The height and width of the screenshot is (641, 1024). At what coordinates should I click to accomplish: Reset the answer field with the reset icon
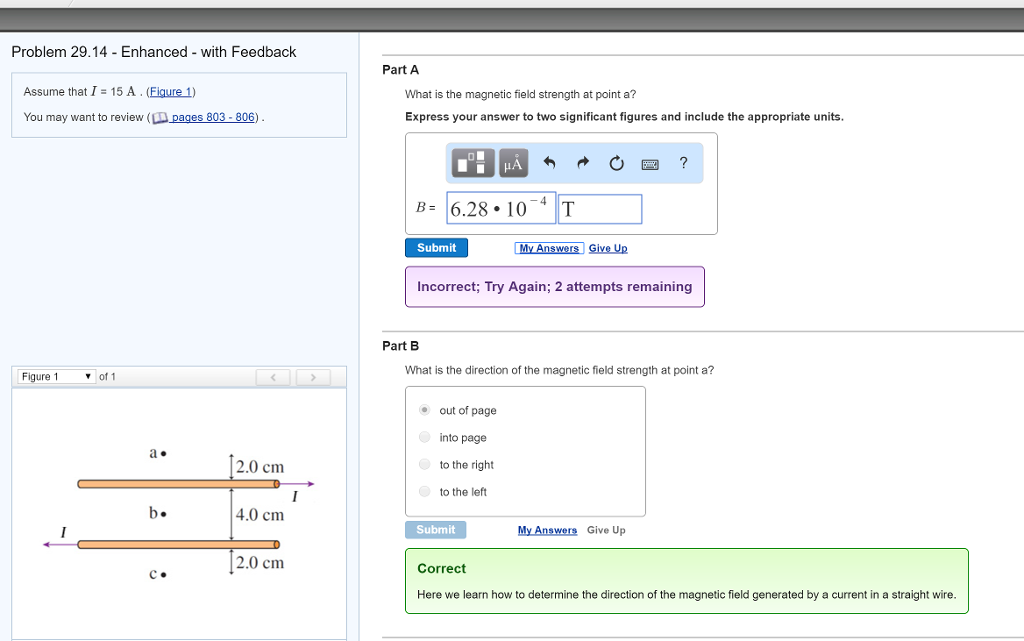[x=617, y=163]
